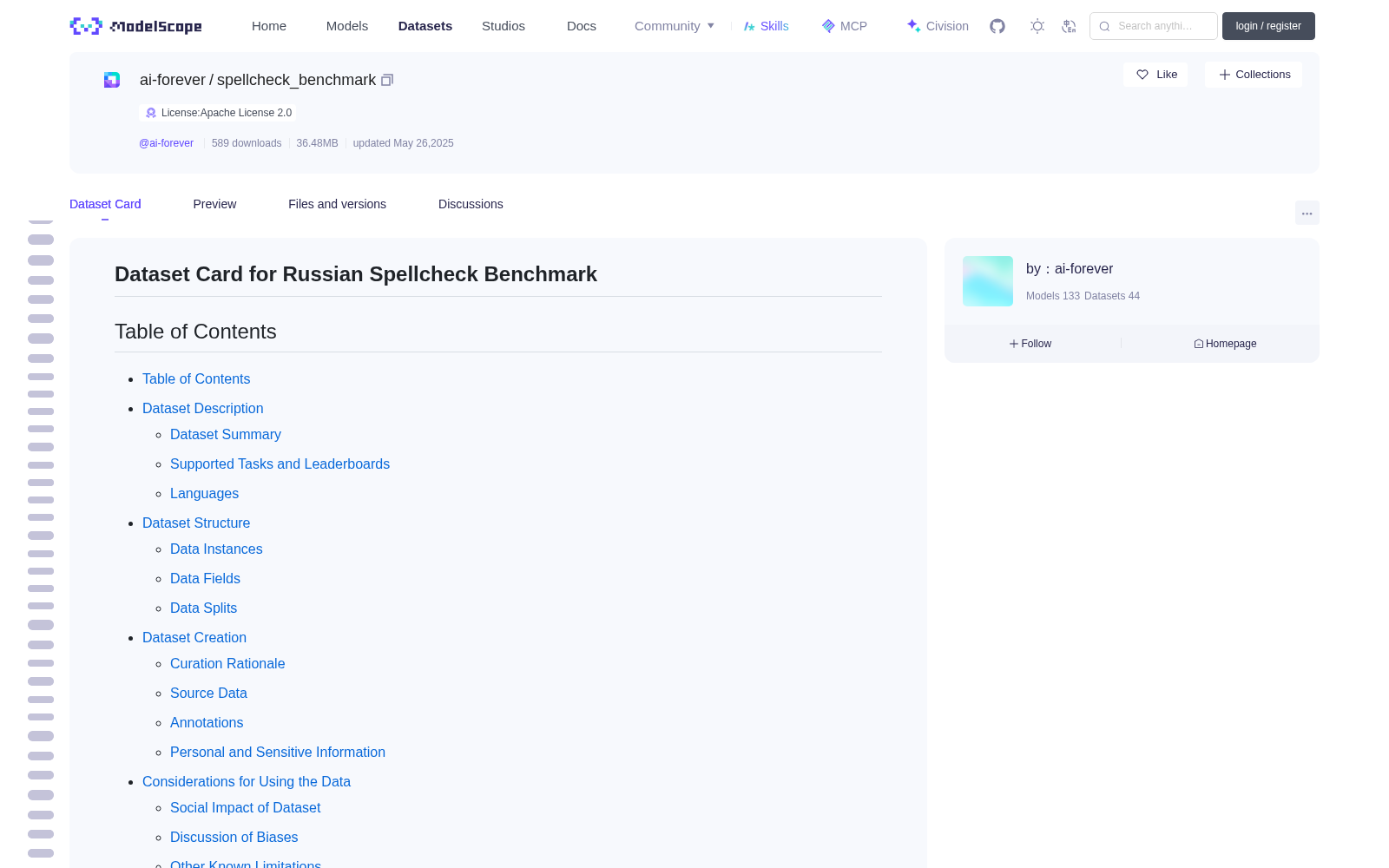Jump to Table of Contents link

[x=196, y=378]
